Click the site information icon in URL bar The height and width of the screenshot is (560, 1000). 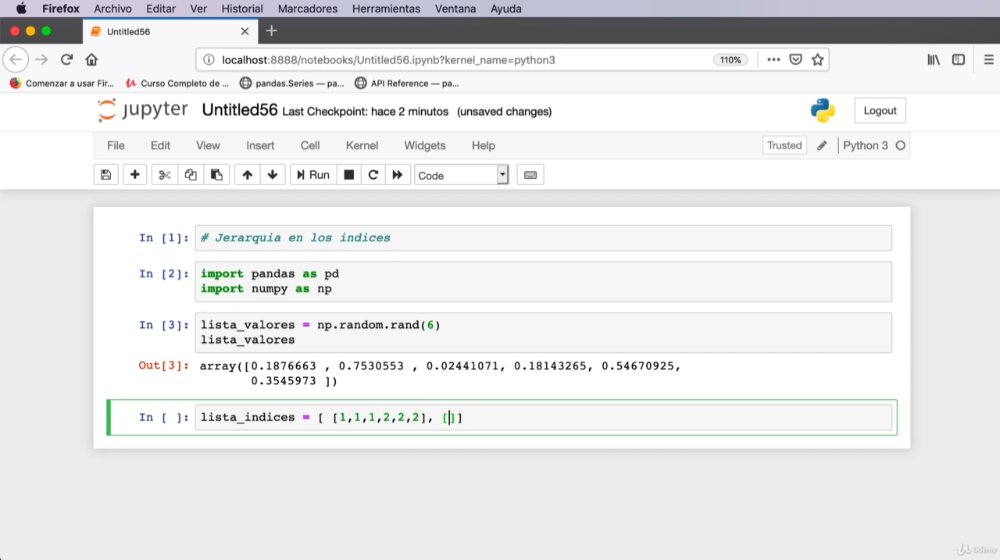(209, 59)
